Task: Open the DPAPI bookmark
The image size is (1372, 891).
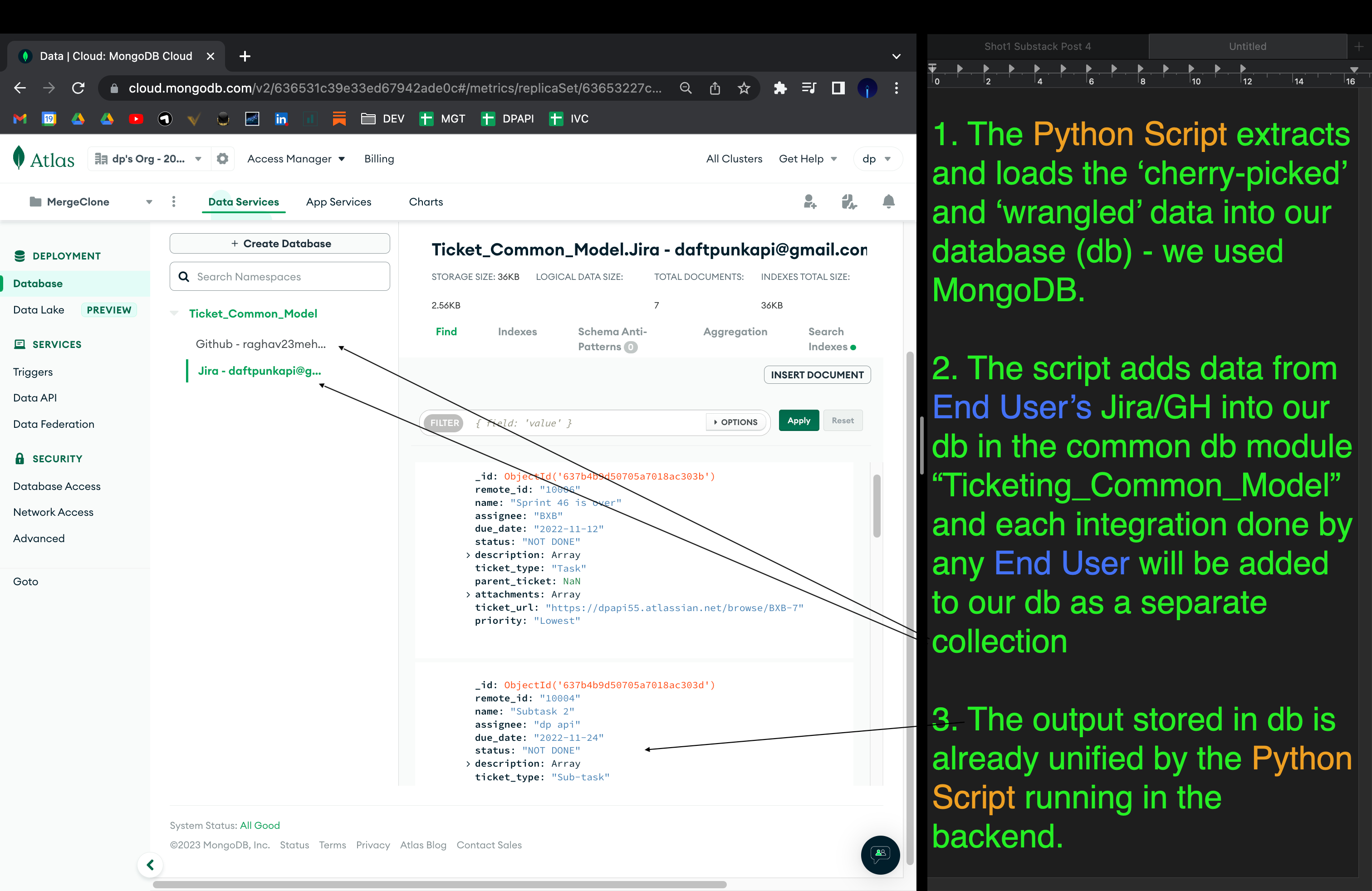Action: pos(507,119)
